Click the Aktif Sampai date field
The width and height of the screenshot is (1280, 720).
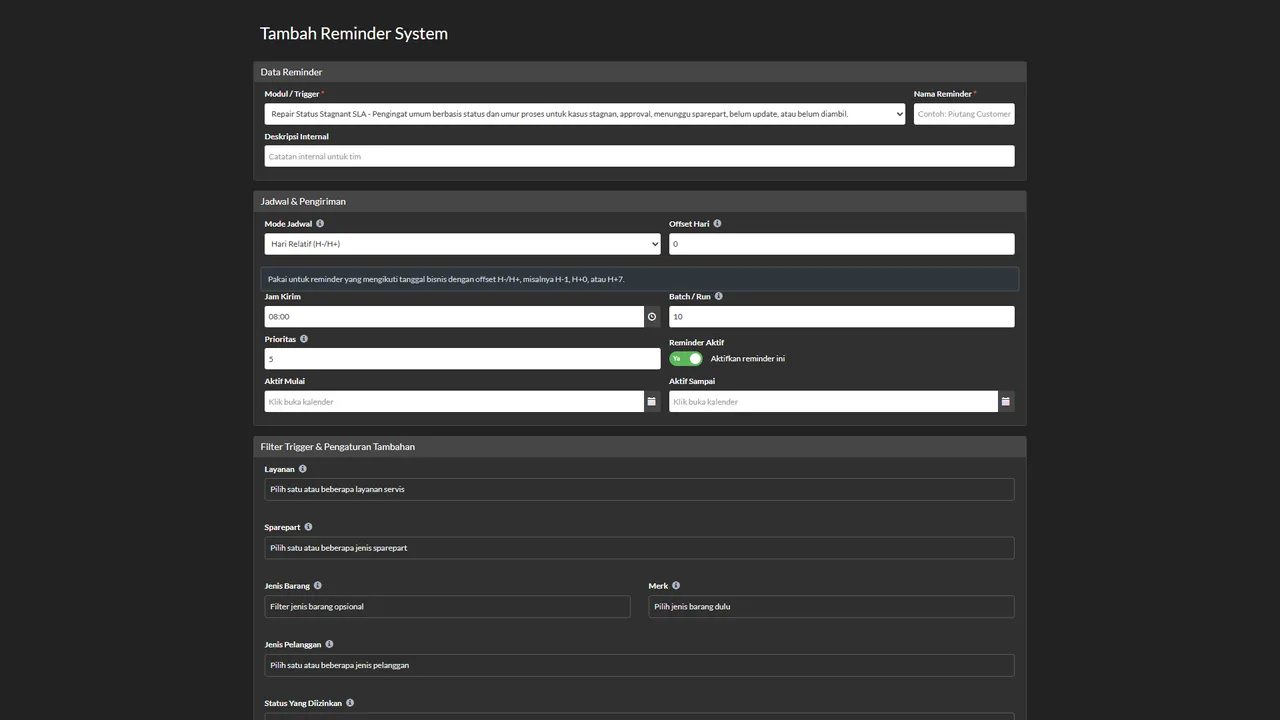tap(833, 402)
